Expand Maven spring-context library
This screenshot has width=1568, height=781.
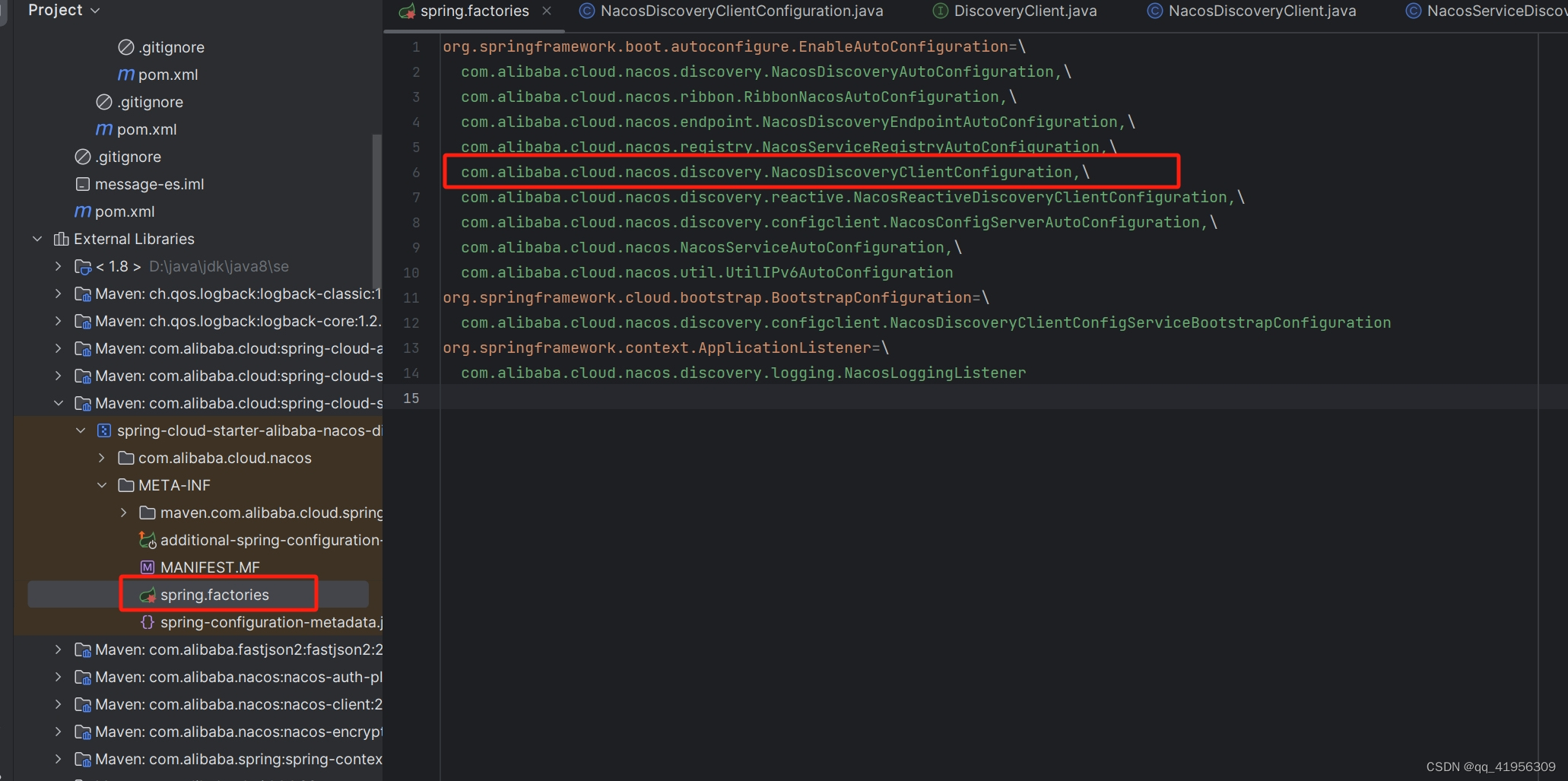click(59, 759)
